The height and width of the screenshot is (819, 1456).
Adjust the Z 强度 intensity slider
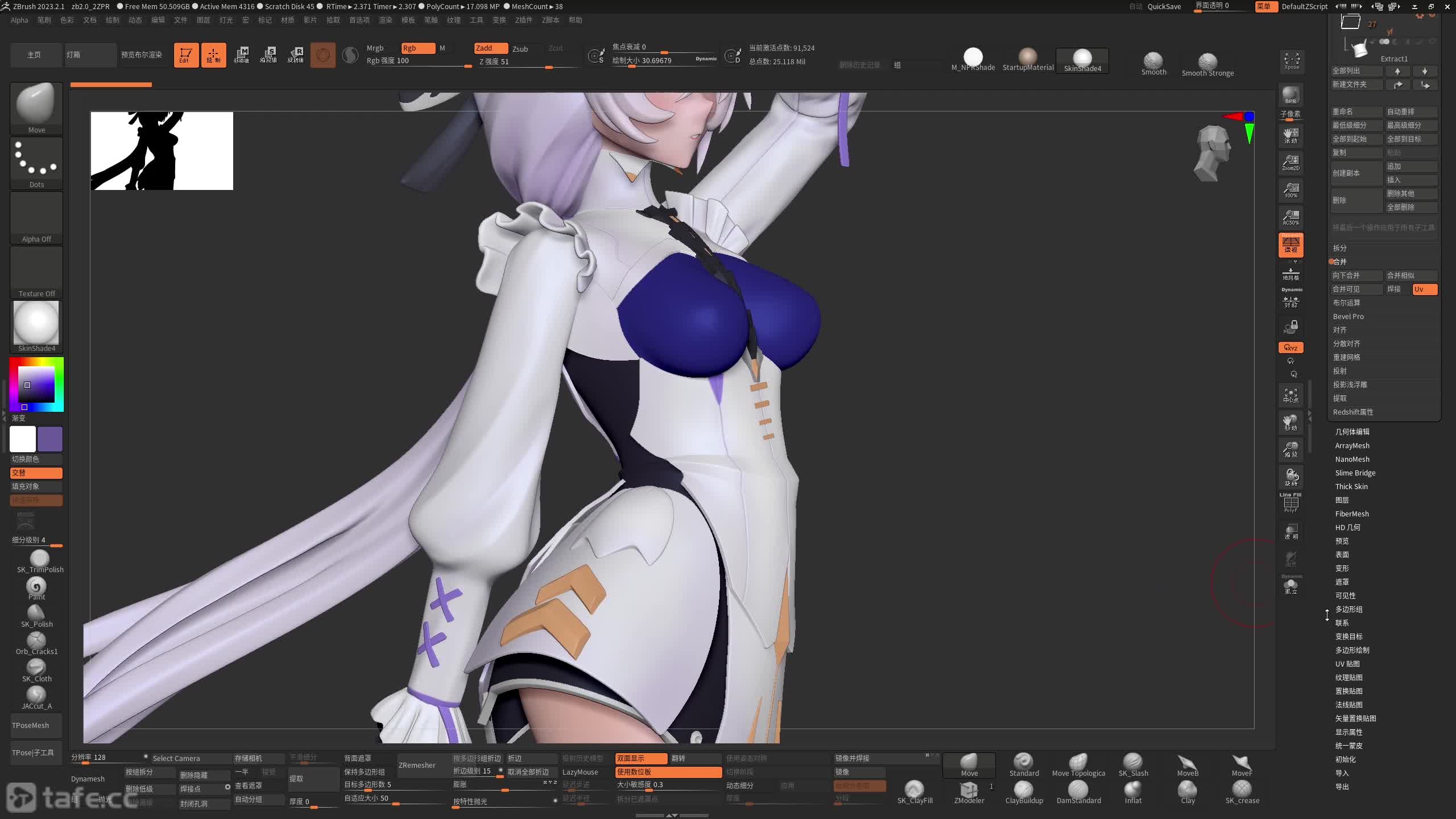528,62
